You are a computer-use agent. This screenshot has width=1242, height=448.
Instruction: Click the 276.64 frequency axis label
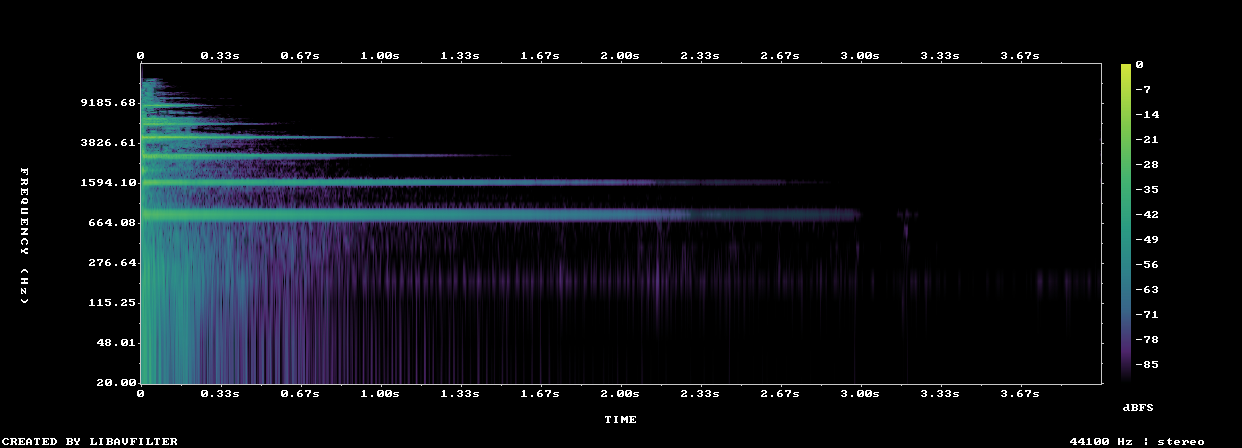pos(111,263)
